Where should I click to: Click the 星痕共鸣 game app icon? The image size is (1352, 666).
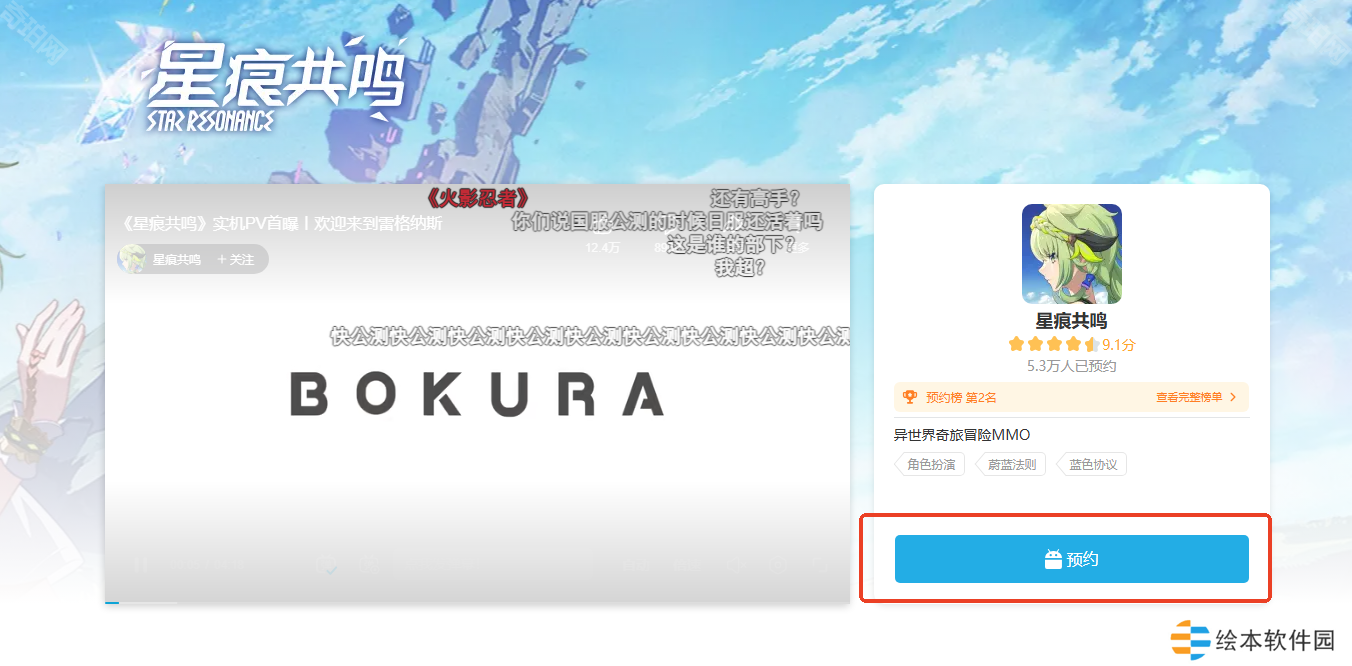tap(1071, 254)
